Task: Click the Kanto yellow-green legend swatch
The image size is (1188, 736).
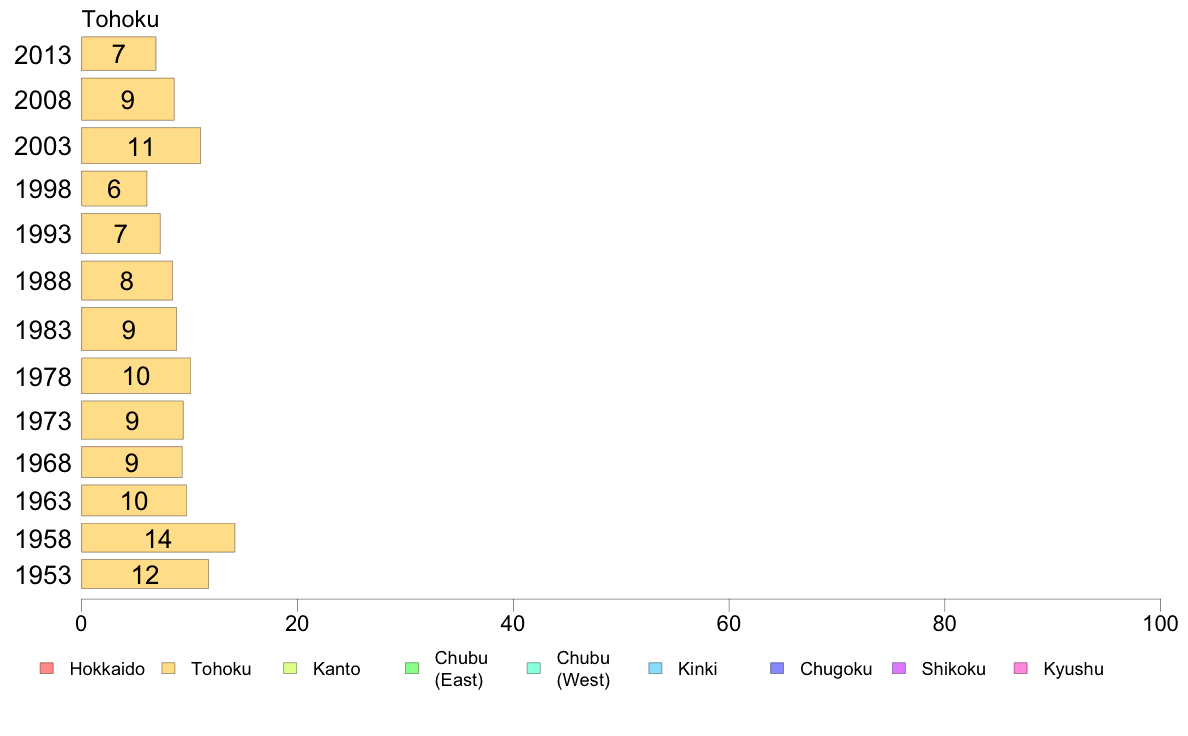Action: pyautogui.click(x=290, y=669)
